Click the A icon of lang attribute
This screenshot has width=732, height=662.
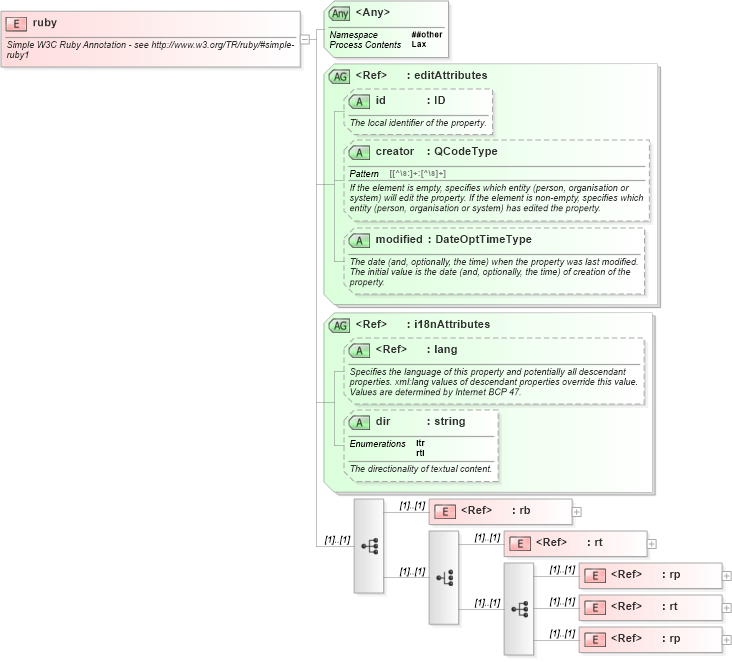pyautogui.click(x=359, y=351)
